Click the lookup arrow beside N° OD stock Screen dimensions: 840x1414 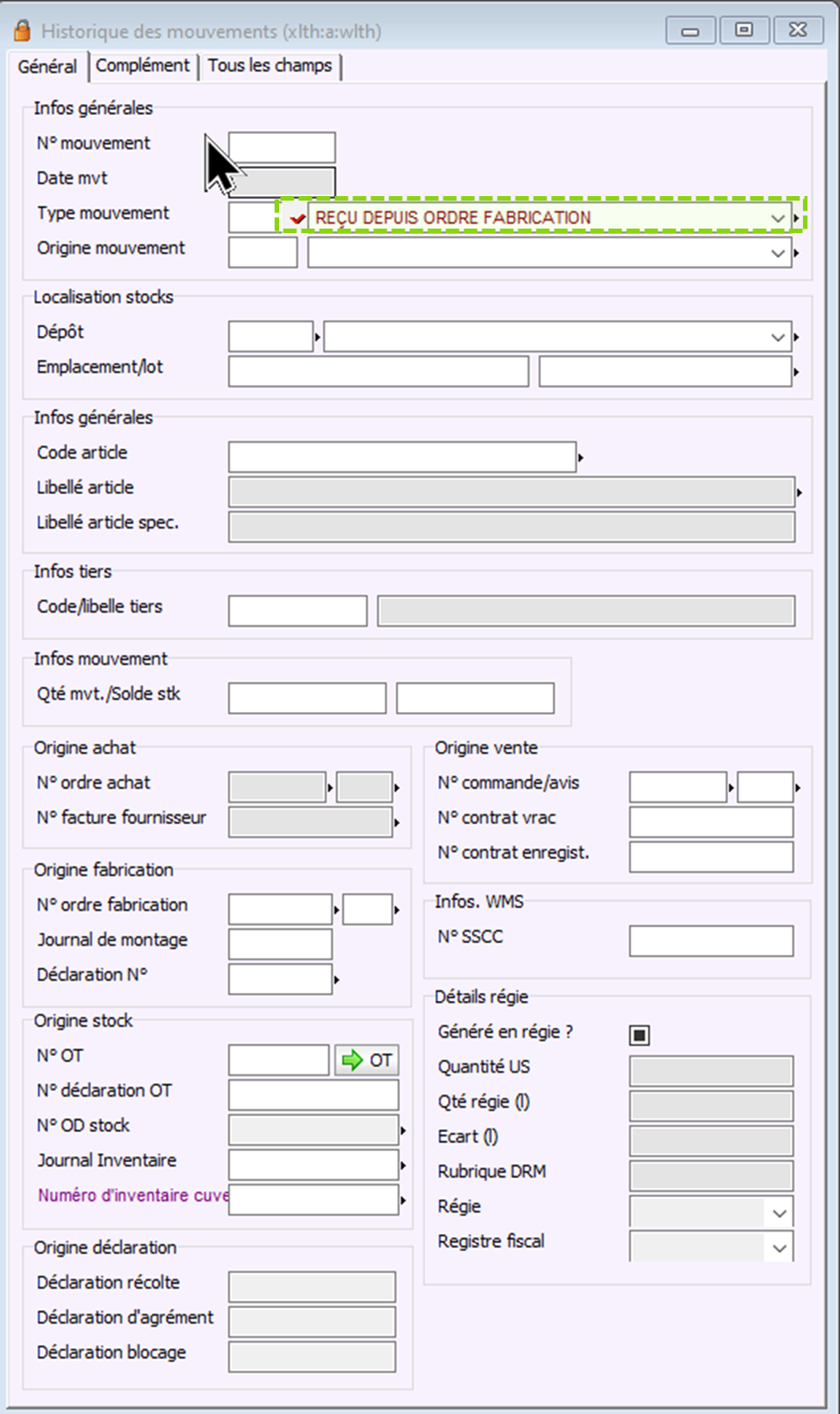(x=403, y=1130)
